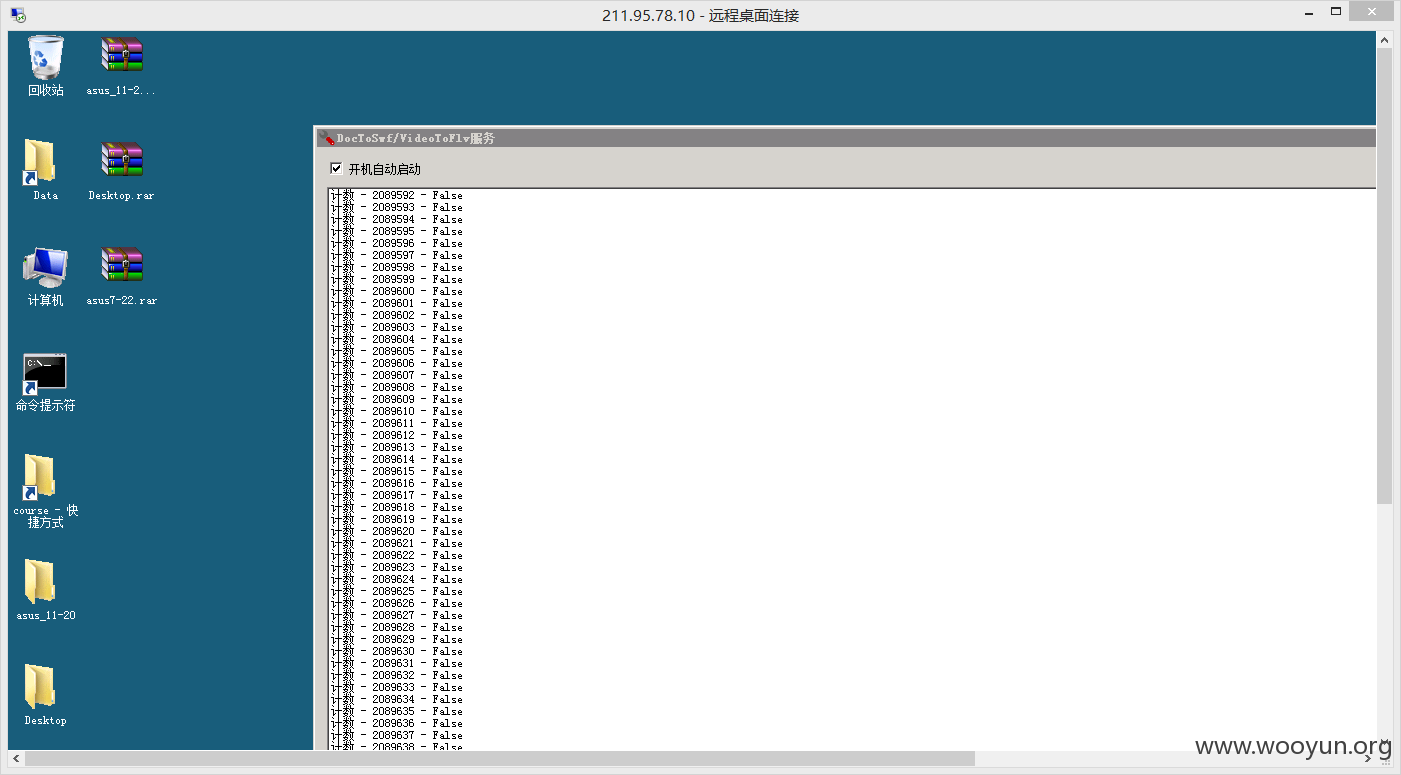The height and width of the screenshot is (775, 1401).
Task: Click log line 2089630 - False
Action: tap(397, 652)
